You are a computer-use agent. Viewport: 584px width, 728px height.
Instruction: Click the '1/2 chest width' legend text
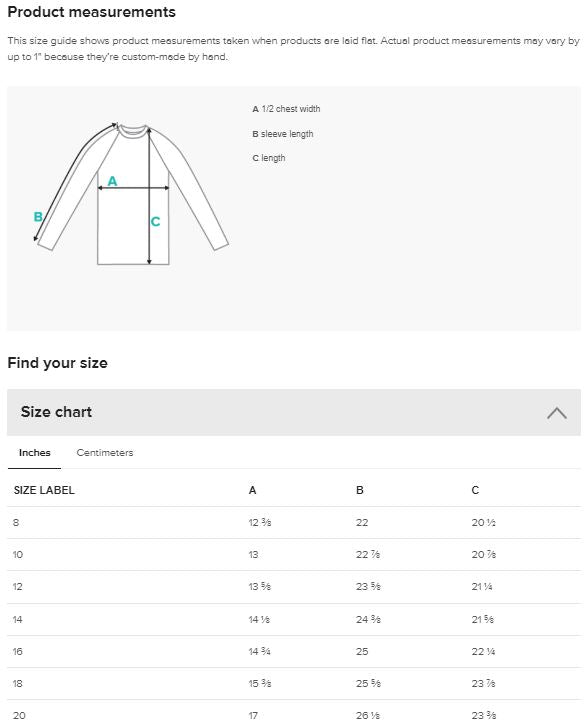tap(291, 109)
